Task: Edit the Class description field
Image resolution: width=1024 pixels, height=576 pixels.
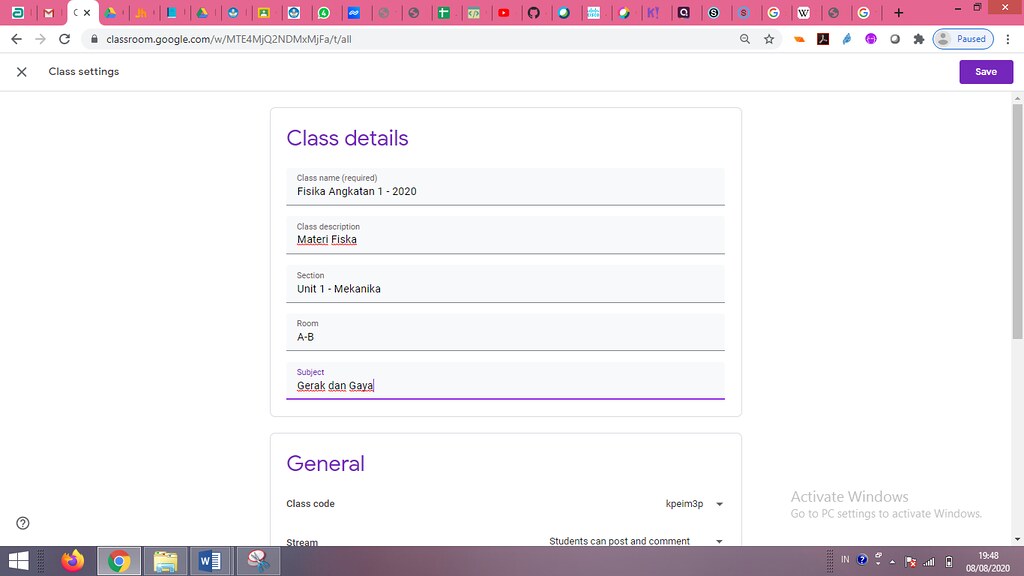Action: (x=505, y=235)
